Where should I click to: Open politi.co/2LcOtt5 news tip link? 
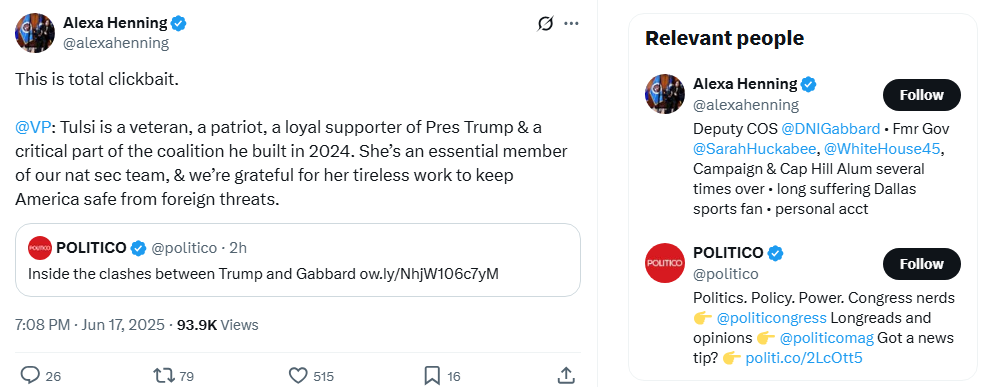(804, 358)
